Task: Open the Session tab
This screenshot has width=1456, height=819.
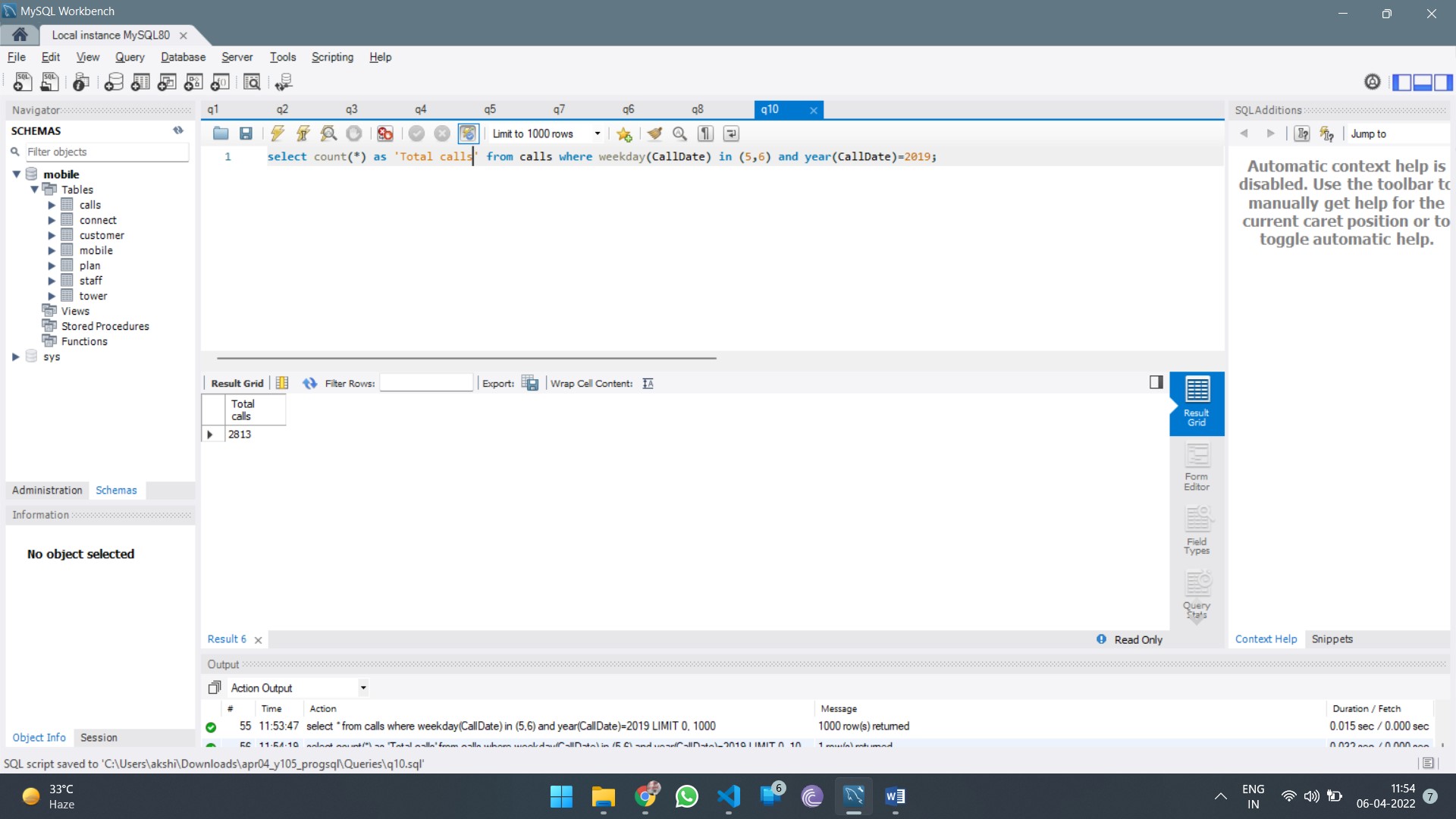Action: coord(99,737)
